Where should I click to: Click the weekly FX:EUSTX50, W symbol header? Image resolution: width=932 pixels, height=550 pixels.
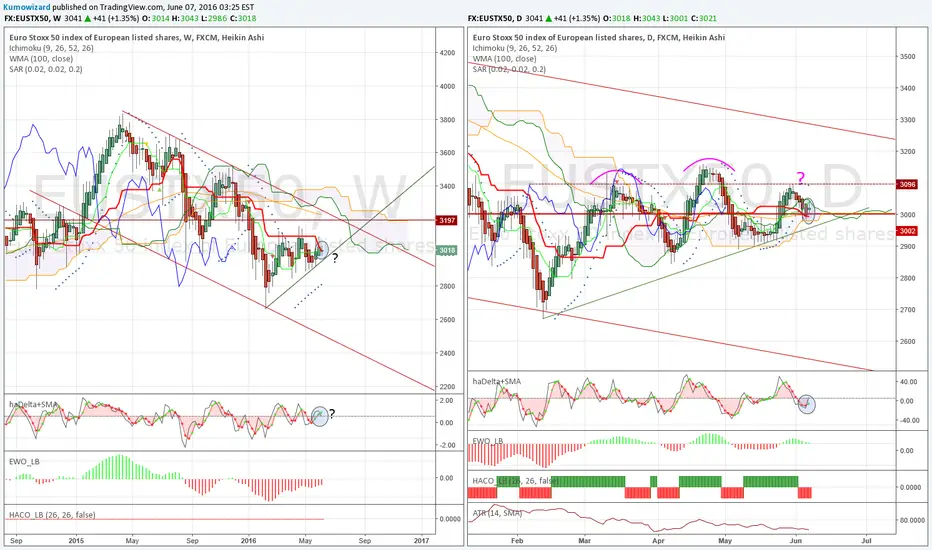coord(33,18)
